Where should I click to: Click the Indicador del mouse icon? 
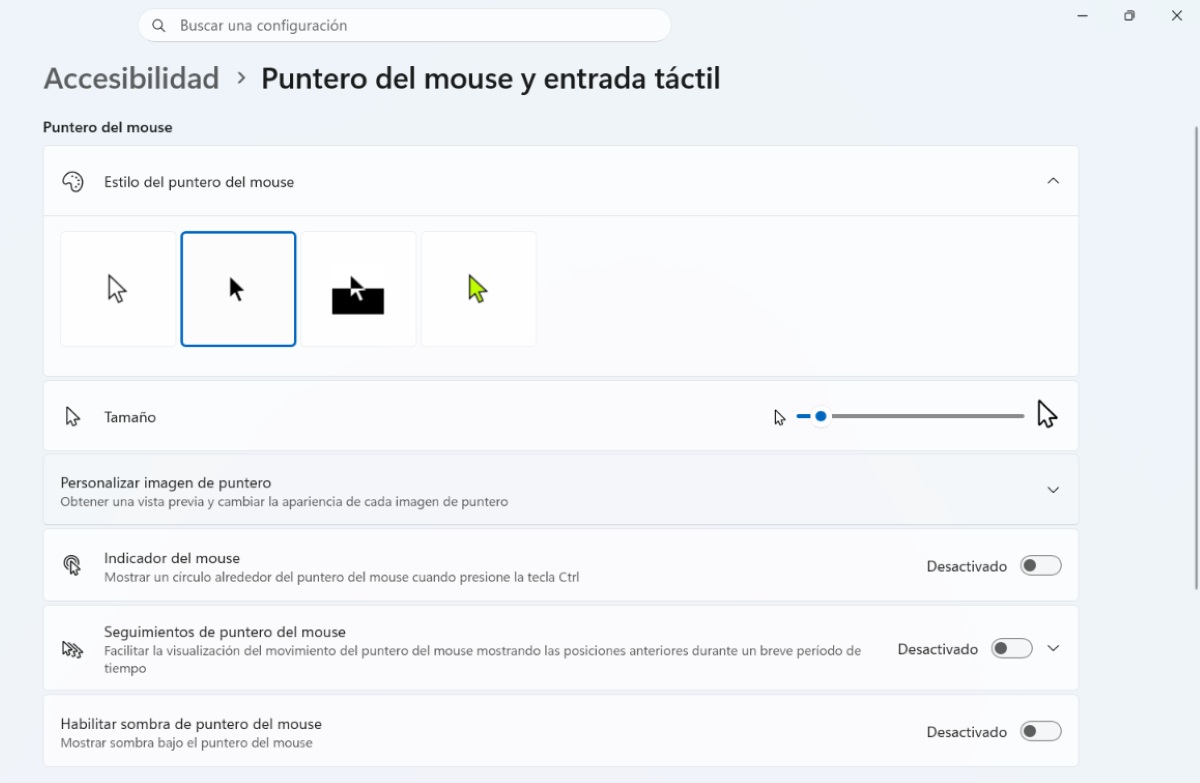[72, 565]
